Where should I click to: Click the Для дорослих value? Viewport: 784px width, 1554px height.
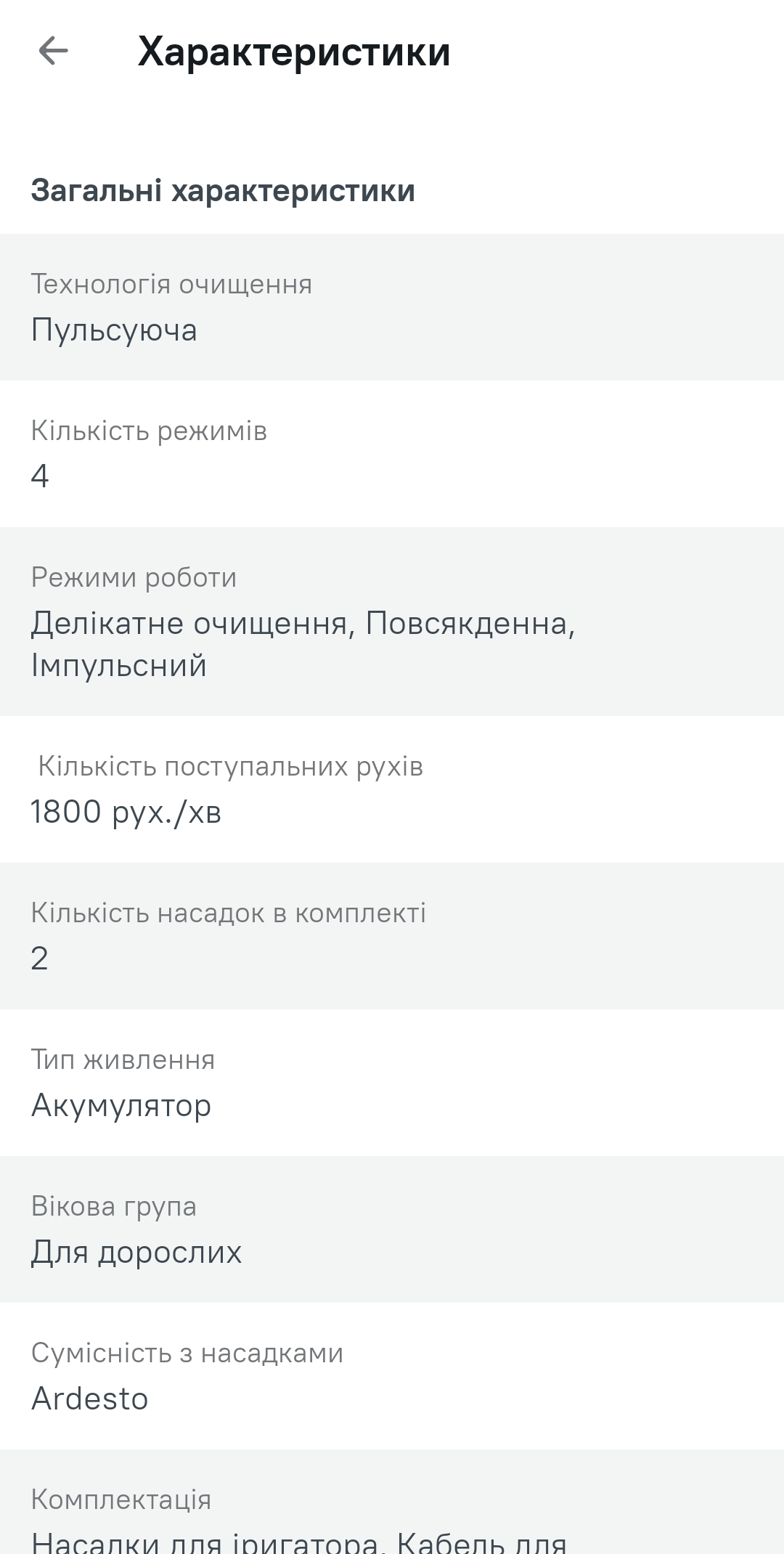pyautogui.click(x=136, y=1253)
